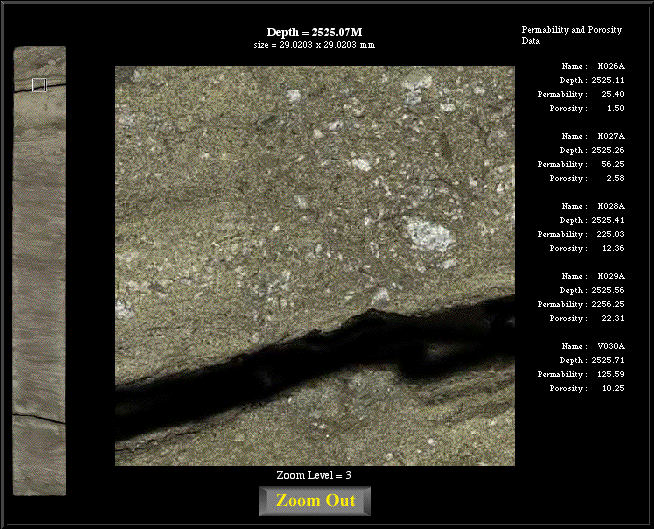Screen dimensions: 654x529
Task: Click the Zoom Out button
Action: [315, 501]
